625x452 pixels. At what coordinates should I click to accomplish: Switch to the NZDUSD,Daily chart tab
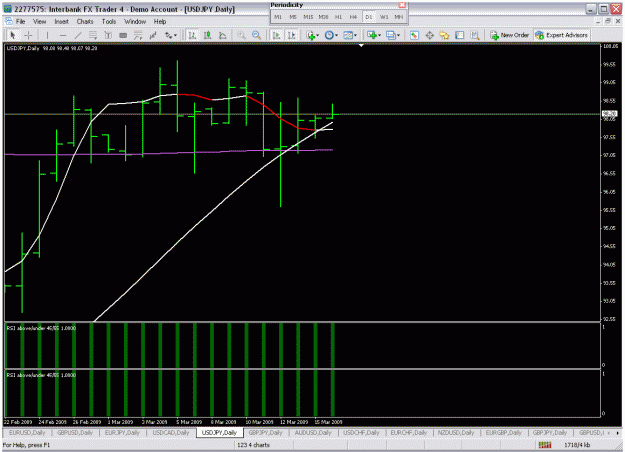(x=456, y=433)
